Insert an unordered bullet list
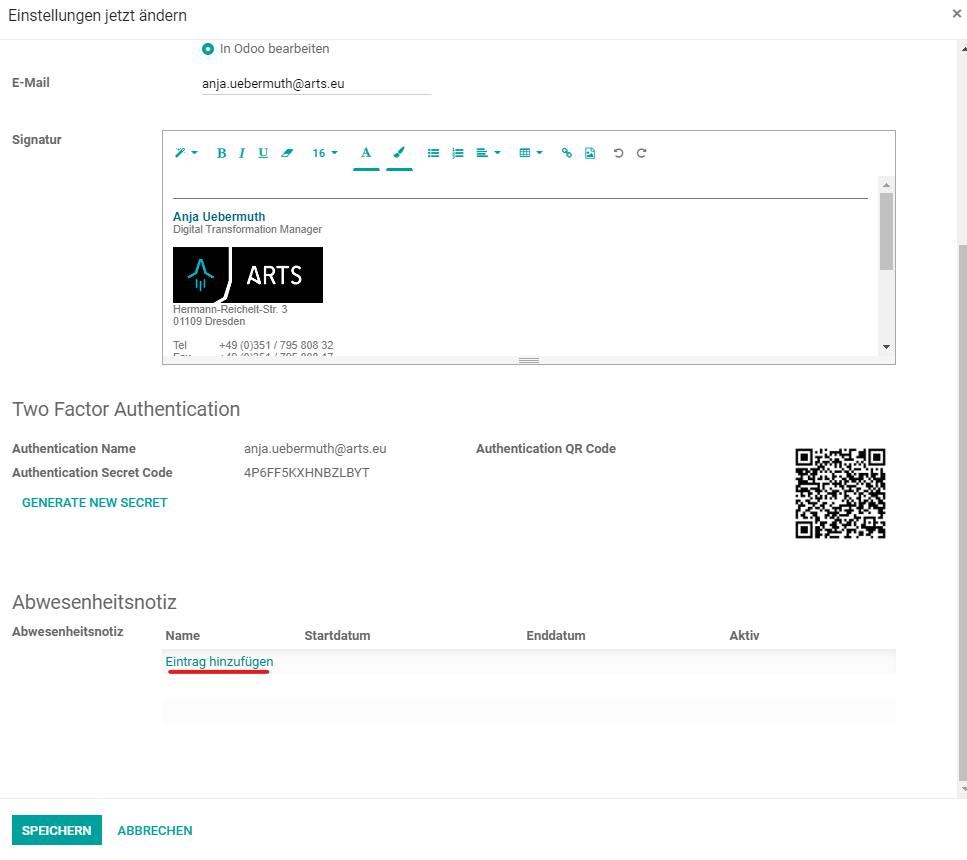967x860 pixels. [433, 153]
